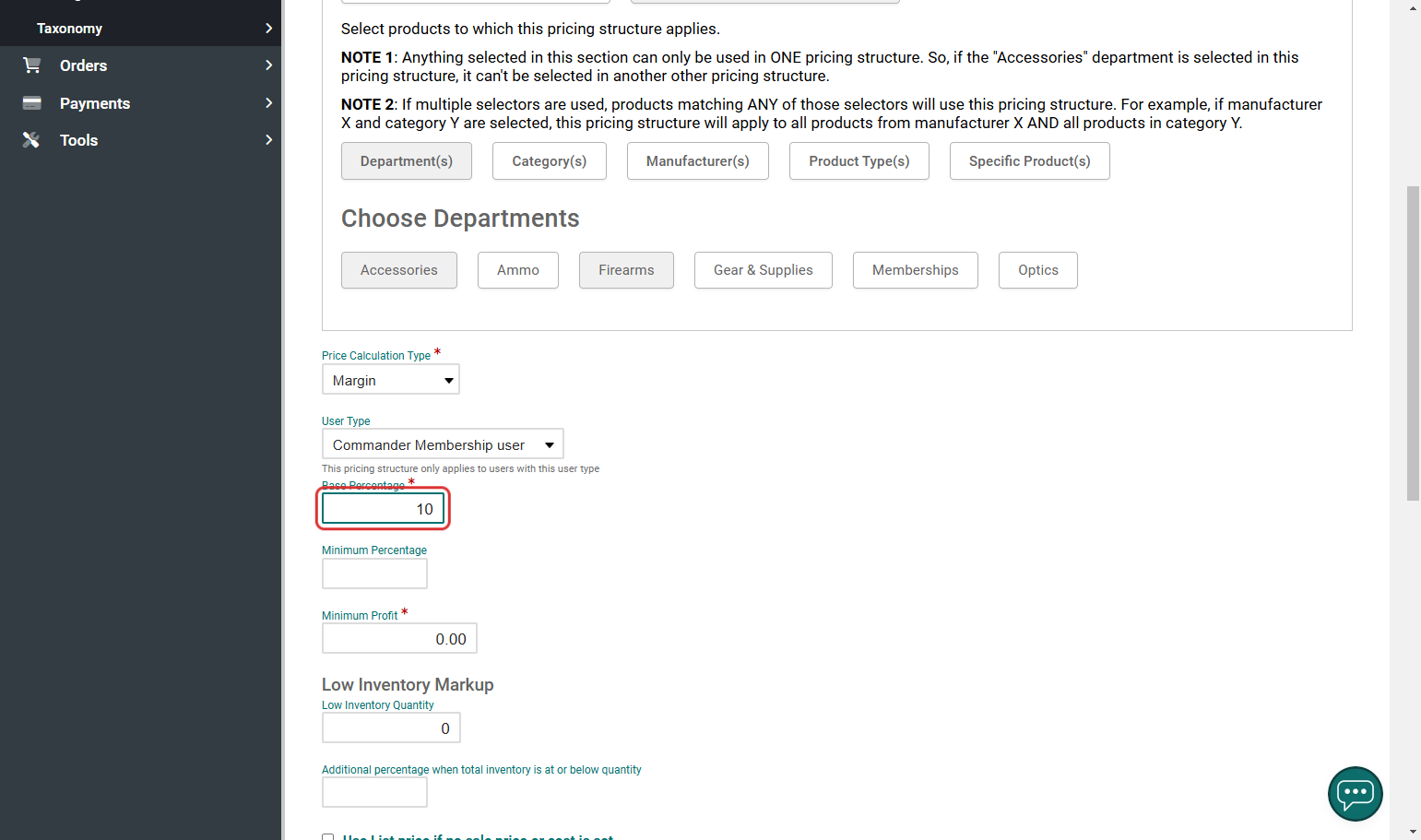The width and height of the screenshot is (1421, 840).
Task: Toggle the Optics department
Action: pos(1038,270)
